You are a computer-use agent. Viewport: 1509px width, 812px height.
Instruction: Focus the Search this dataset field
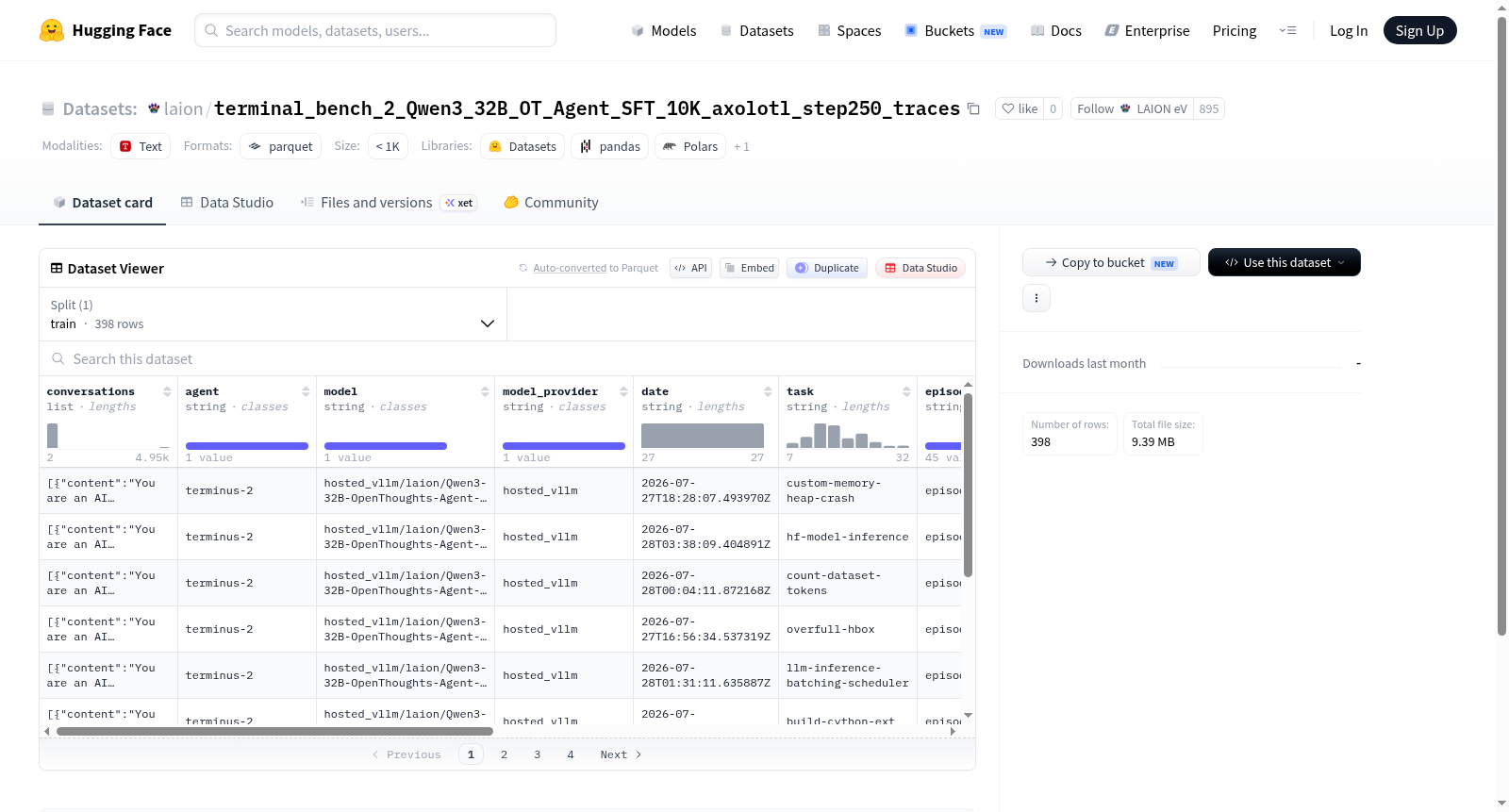click(x=507, y=359)
